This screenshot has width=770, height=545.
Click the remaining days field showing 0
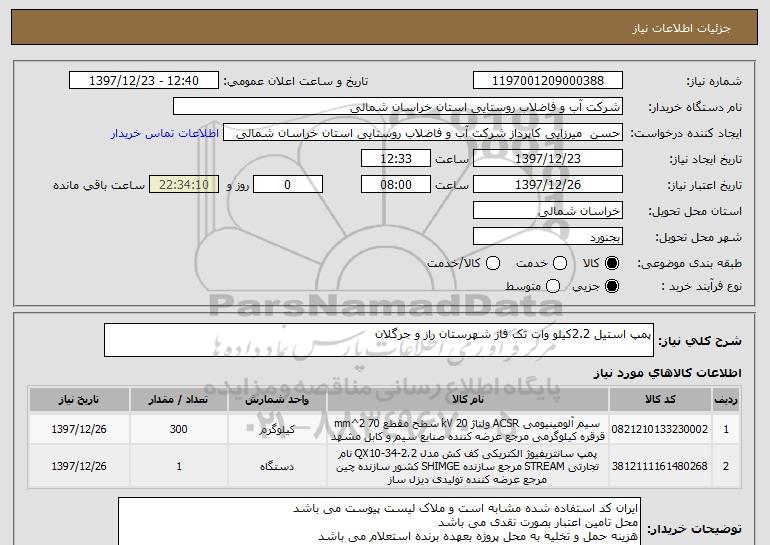pos(288,185)
